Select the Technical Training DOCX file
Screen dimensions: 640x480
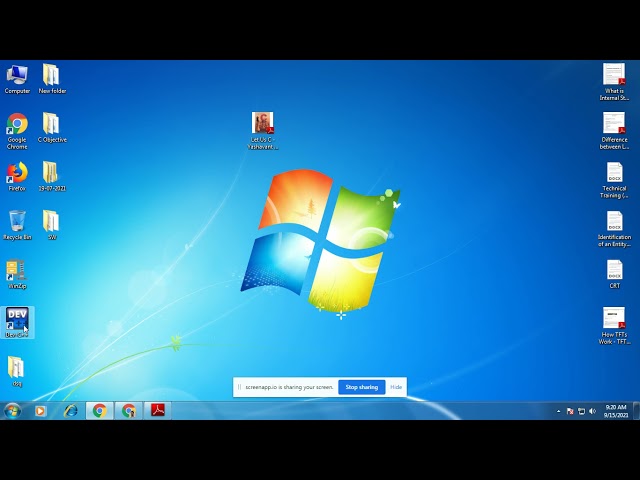614,180
